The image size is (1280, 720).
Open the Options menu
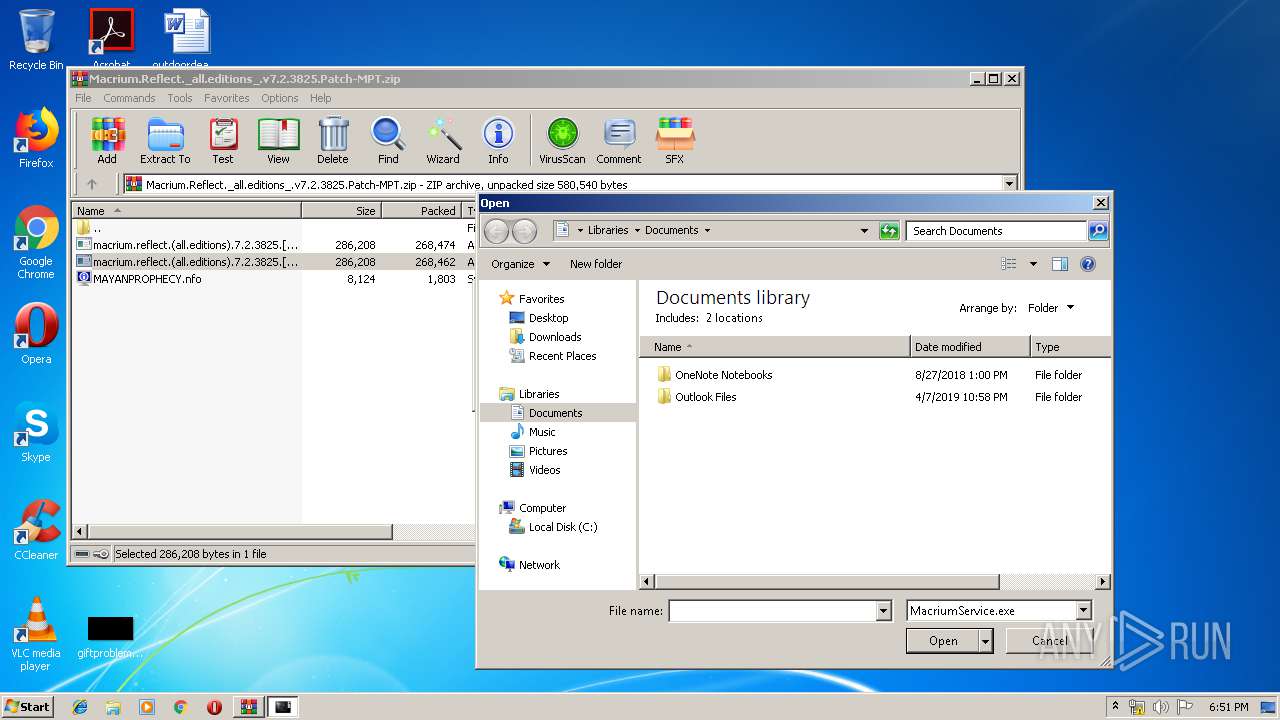280,98
